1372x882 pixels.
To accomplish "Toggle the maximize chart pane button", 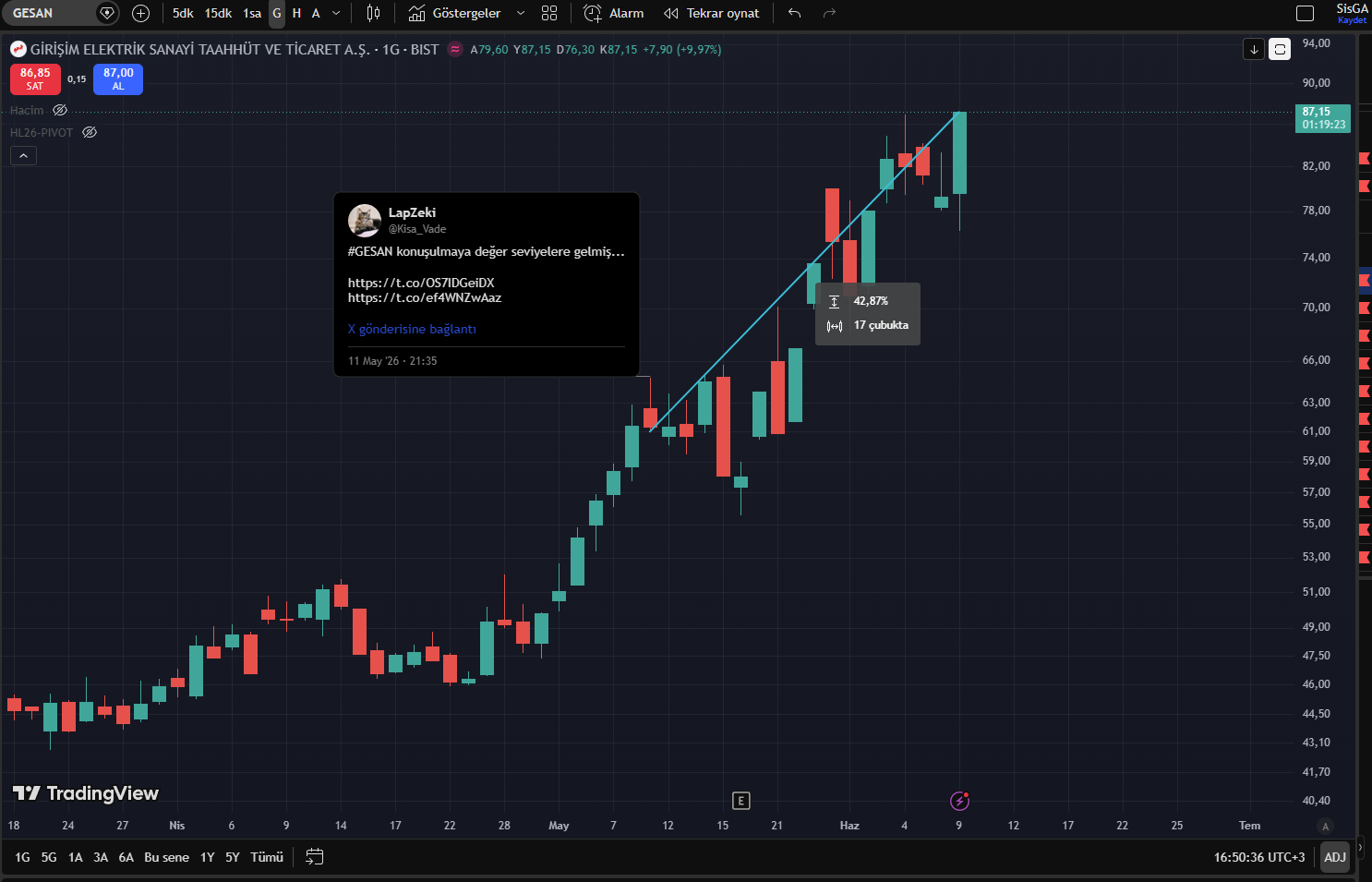I will pyautogui.click(x=1280, y=49).
